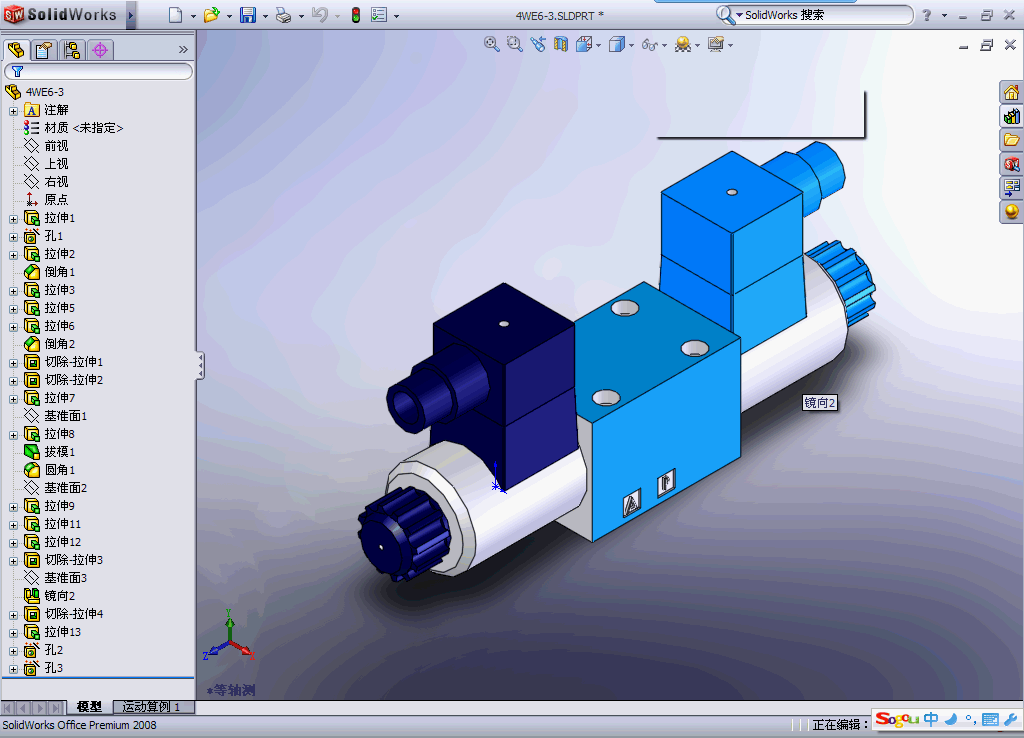The height and width of the screenshot is (738, 1024).
Task: Expand the 注解 annotations node
Action: (x=13, y=110)
